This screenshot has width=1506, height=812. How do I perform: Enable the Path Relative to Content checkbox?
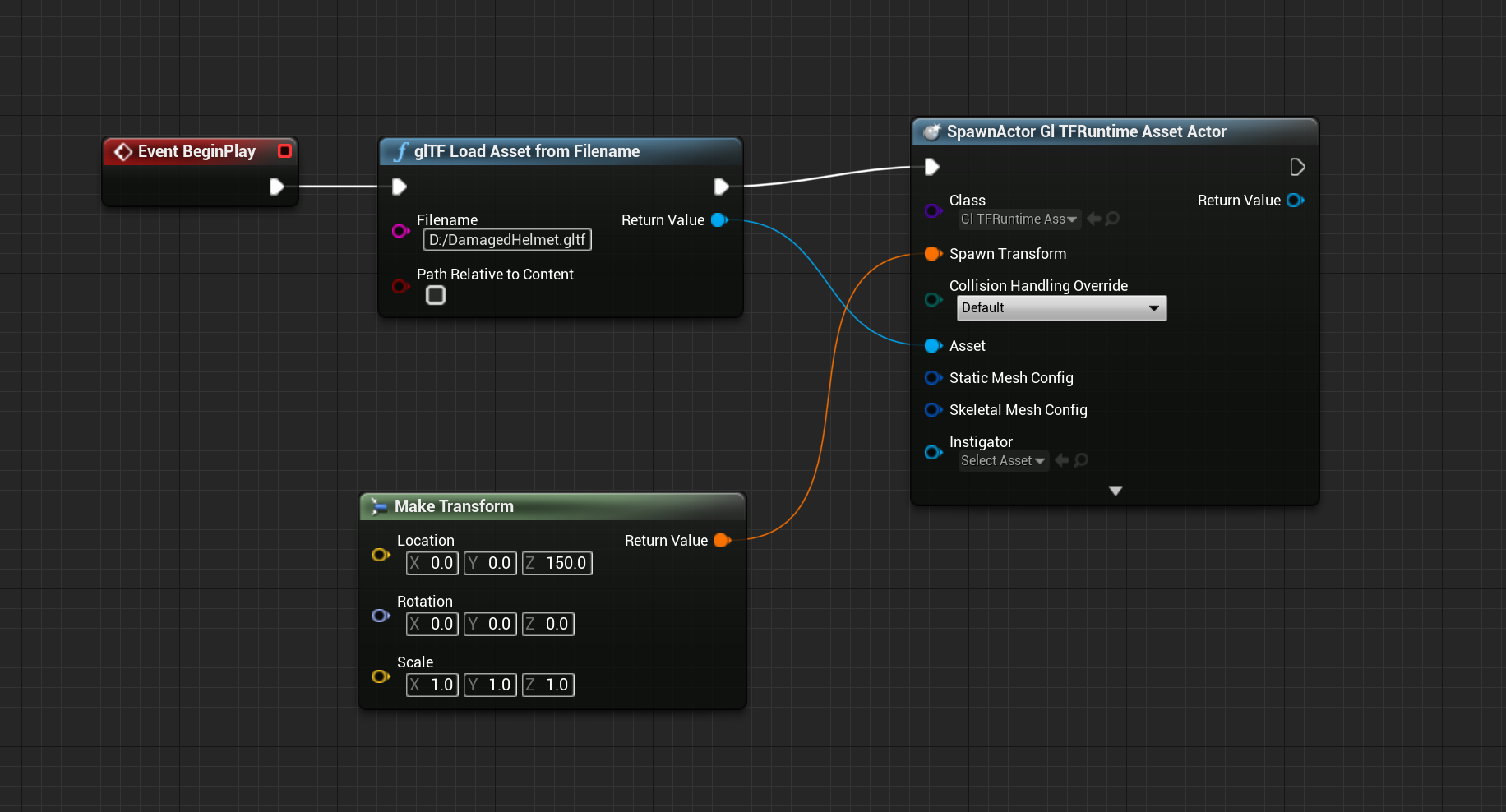pyautogui.click(x=436, y=295)
